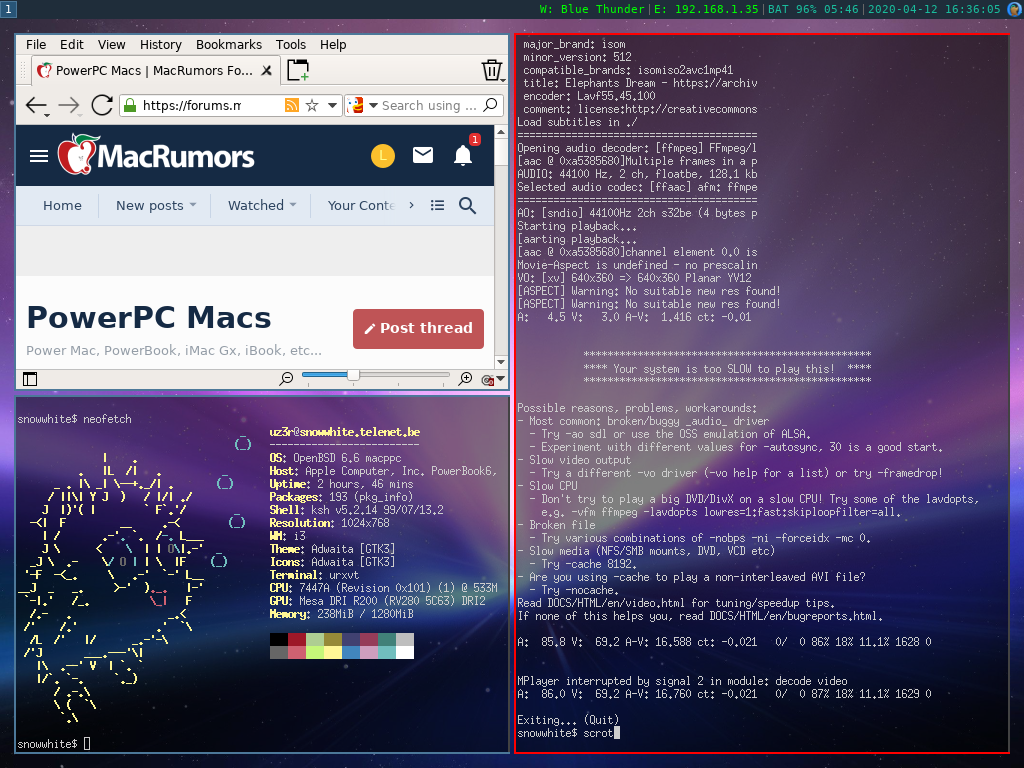Screen dimensions: 1024x768
Task: Bookmark page with the star icon
Action: click(312, 105)
